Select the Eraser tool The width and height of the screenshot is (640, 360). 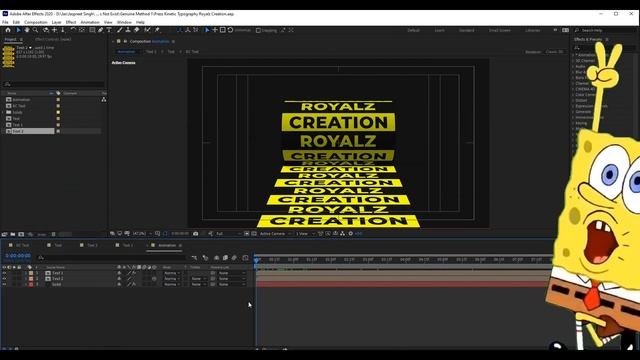click(x=137, y=30)
